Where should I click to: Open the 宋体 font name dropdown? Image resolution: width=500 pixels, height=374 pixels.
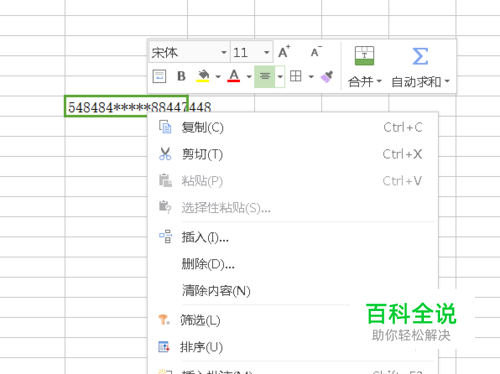pos(224,52)
